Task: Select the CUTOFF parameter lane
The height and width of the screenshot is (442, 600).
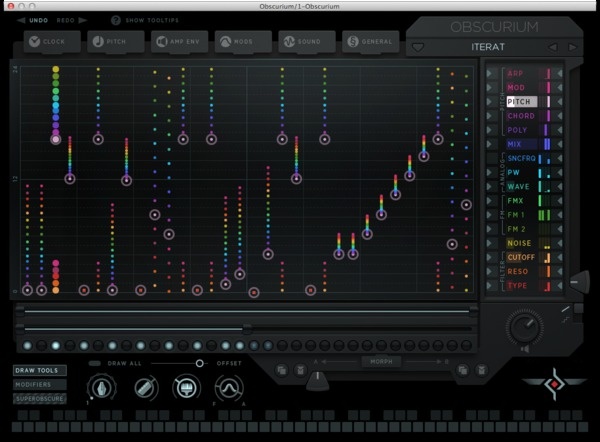Action: point(521,257)
